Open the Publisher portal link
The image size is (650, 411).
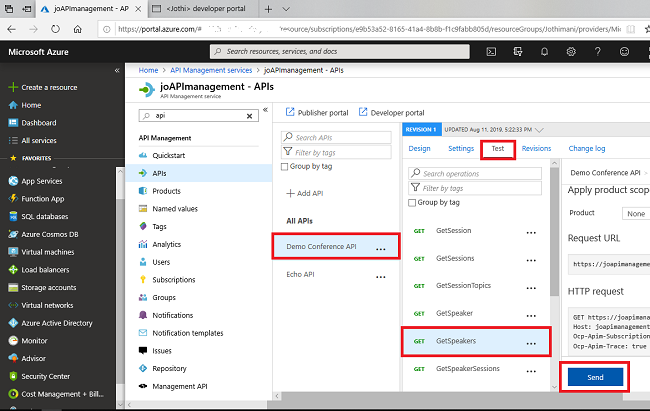click(317, 112)
